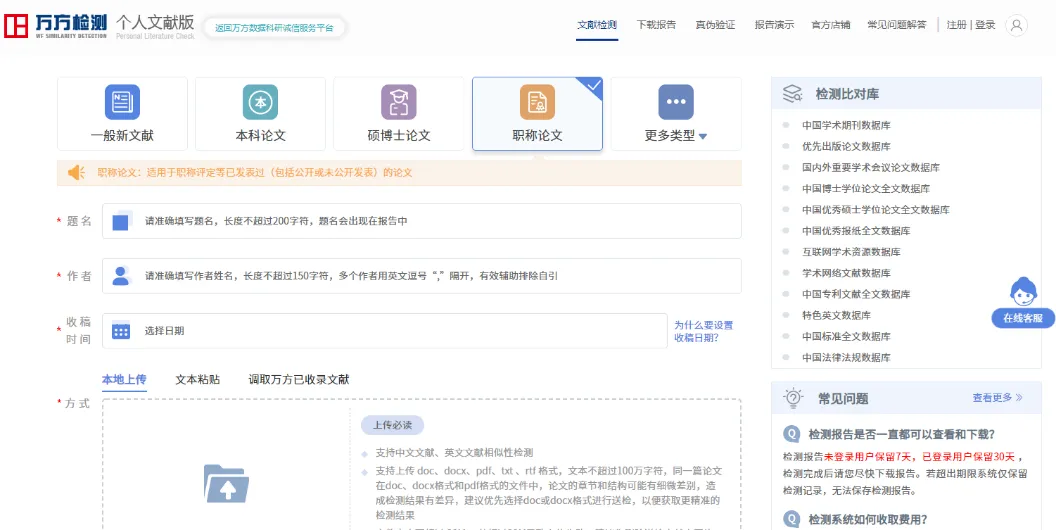Expand 检测系统如何收费 question
Image resolution: width=1056 pixels, height=530 pixels.
coord(866,519)
